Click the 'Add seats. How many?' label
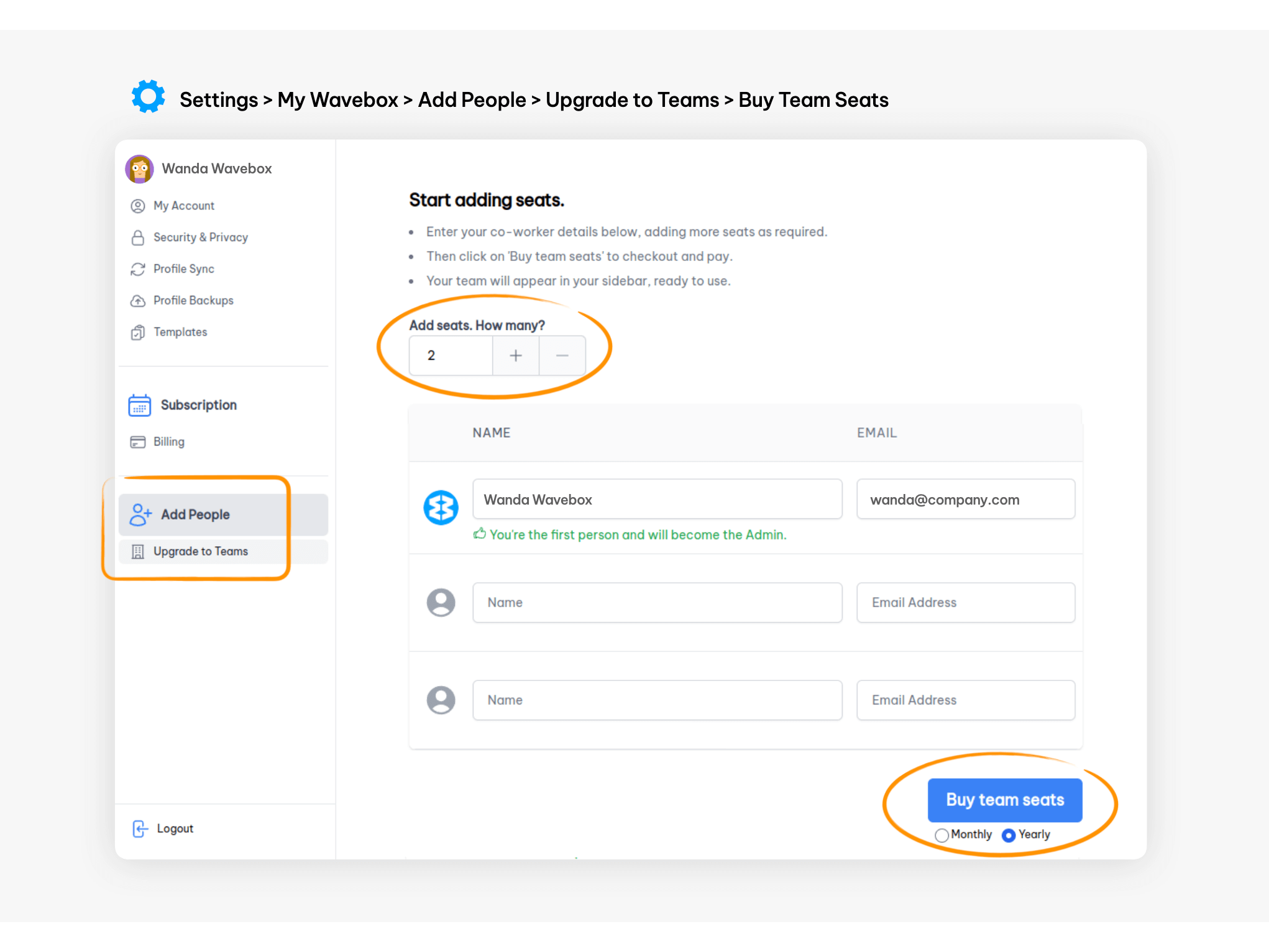This screenshot has height=952, width=1269. coord(477,325)
